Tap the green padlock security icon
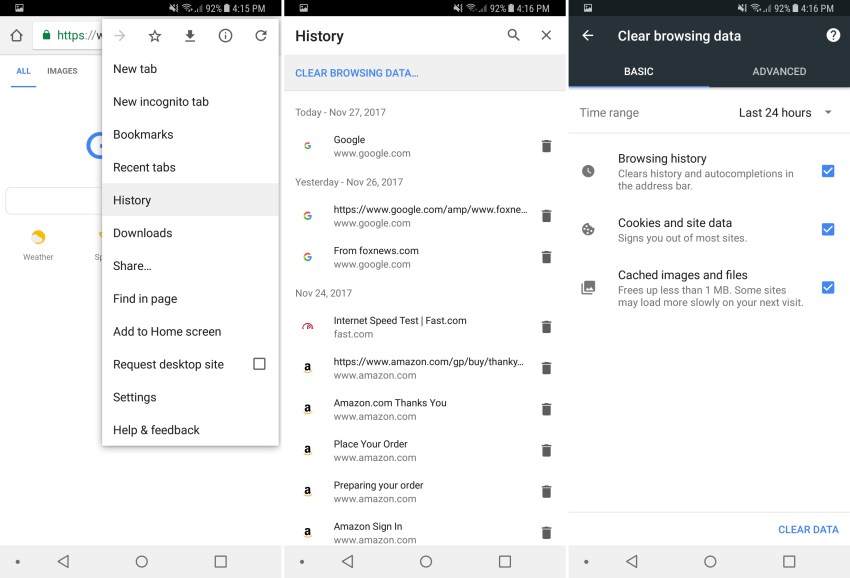This screenshot has height=578, width=850. (x=47, y=35)
